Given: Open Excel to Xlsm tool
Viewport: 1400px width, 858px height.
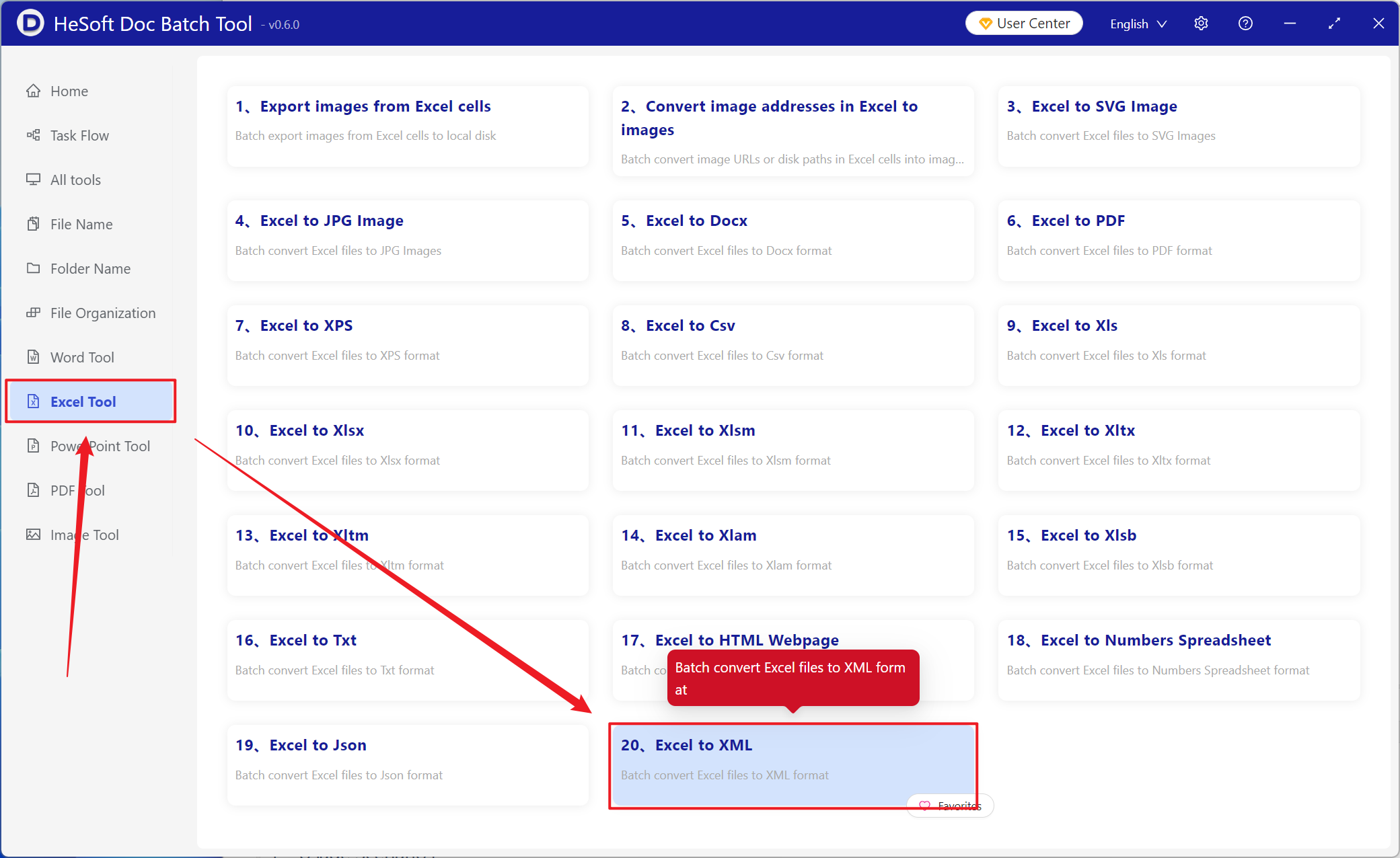Looking at the screenshot, I should coord(793,450).
